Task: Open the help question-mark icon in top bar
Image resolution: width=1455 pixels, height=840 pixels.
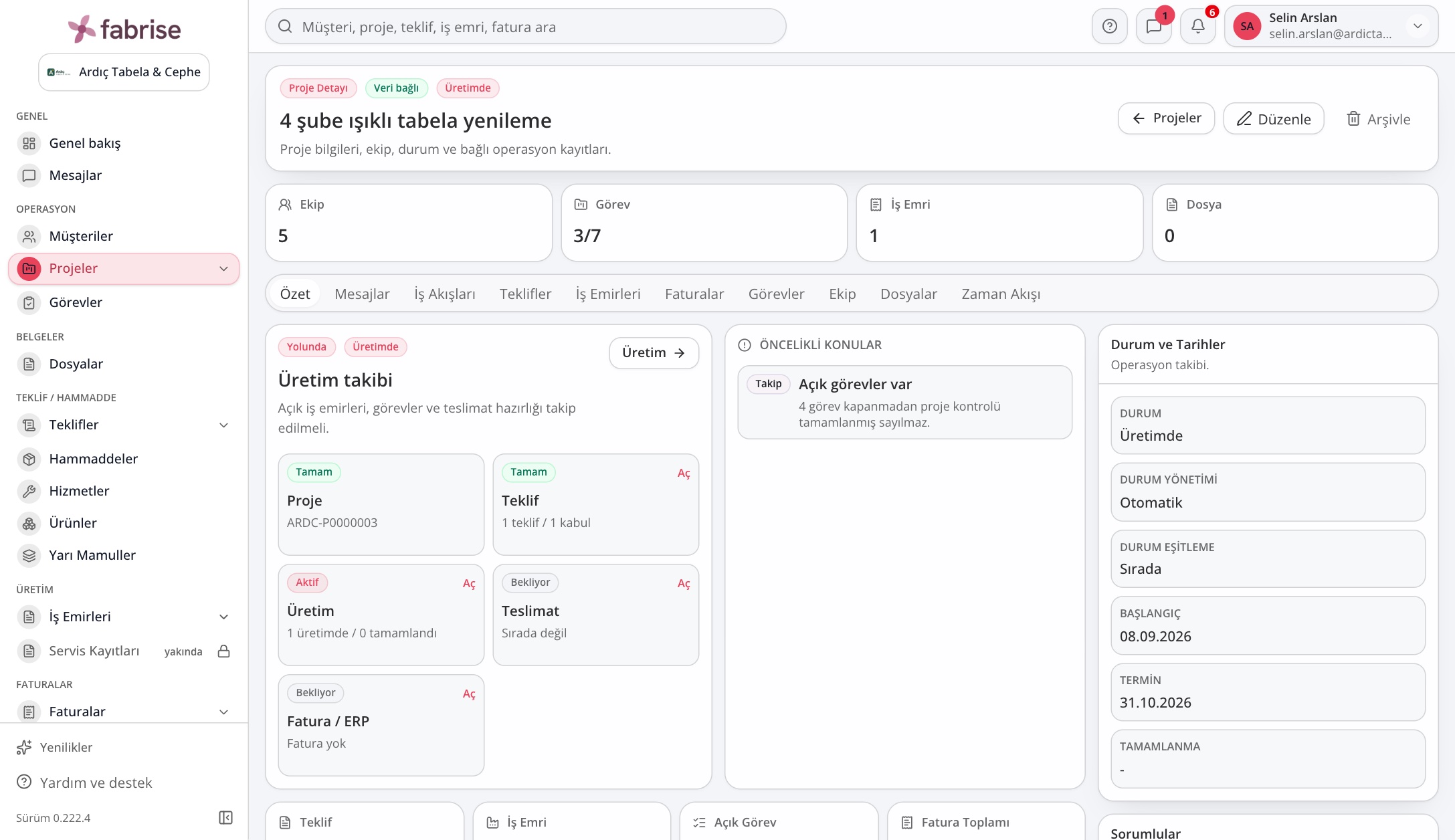Action: click(x=1109, y=26)
